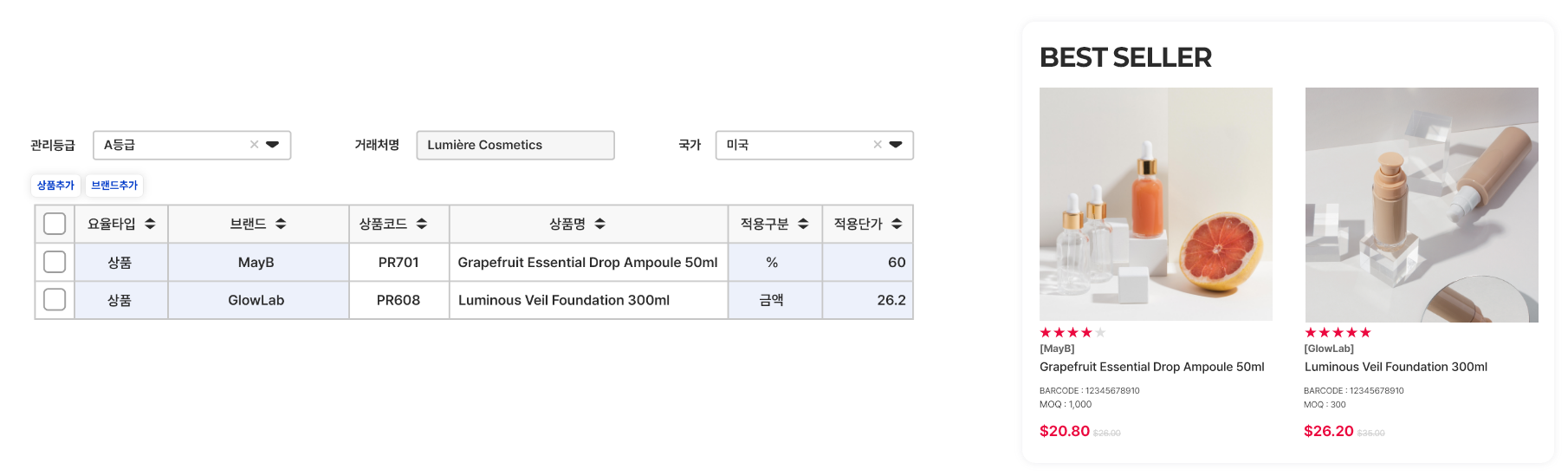Clear the A등급 selection with X icon

254,145
